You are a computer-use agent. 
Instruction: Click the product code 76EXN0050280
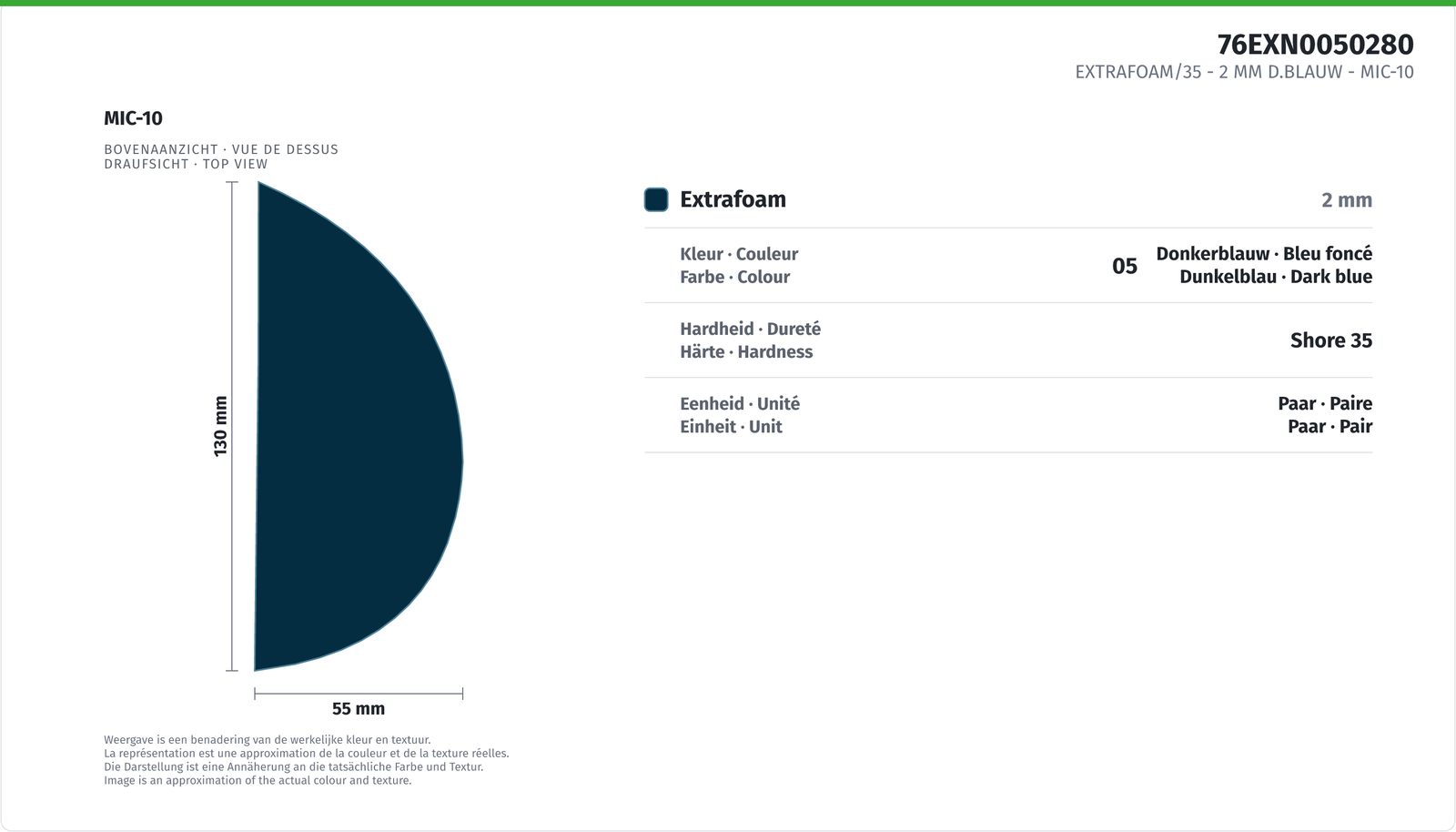point(1315,45)
